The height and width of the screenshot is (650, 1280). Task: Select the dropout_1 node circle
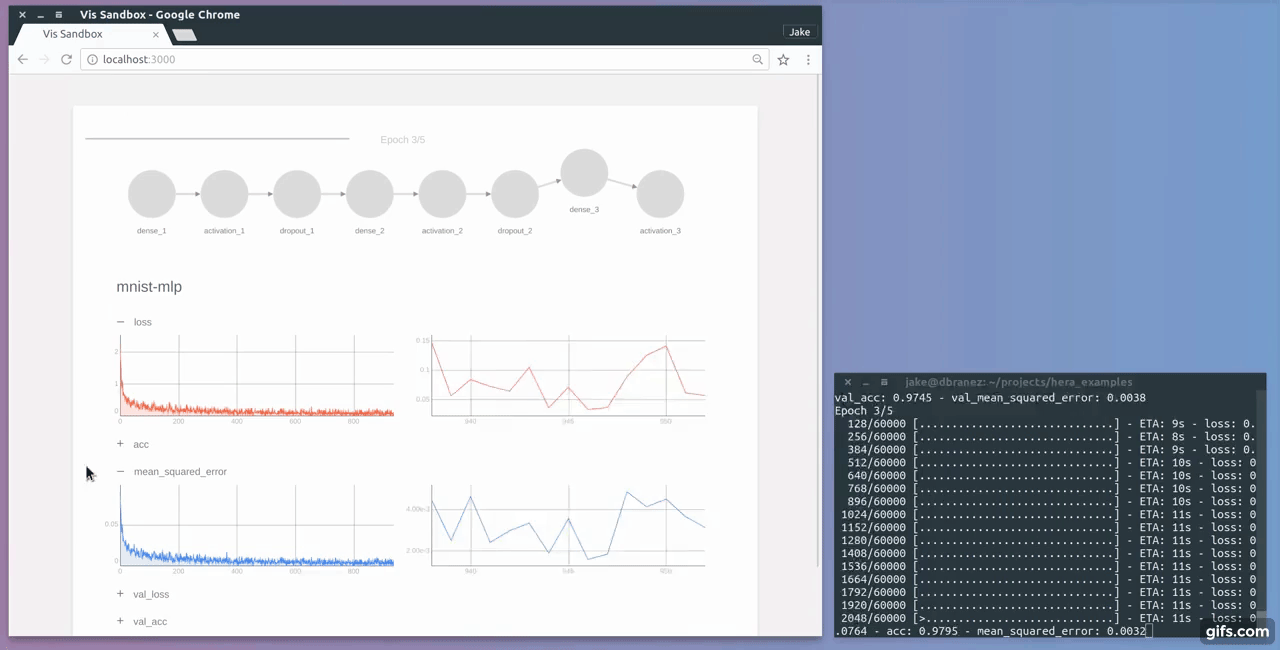click(x=297, y=194)
